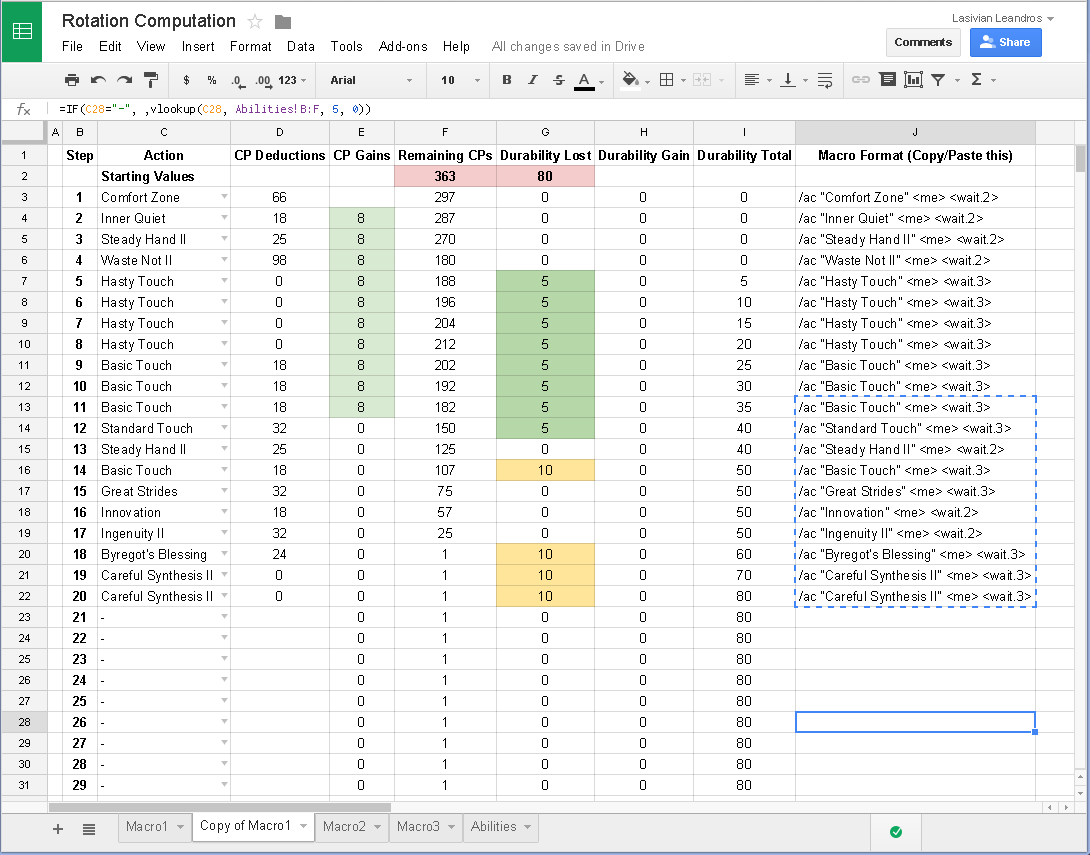Select the Paint format roller icon
Viewport: 1090px width, 855px height.
[x=151, y=80]
